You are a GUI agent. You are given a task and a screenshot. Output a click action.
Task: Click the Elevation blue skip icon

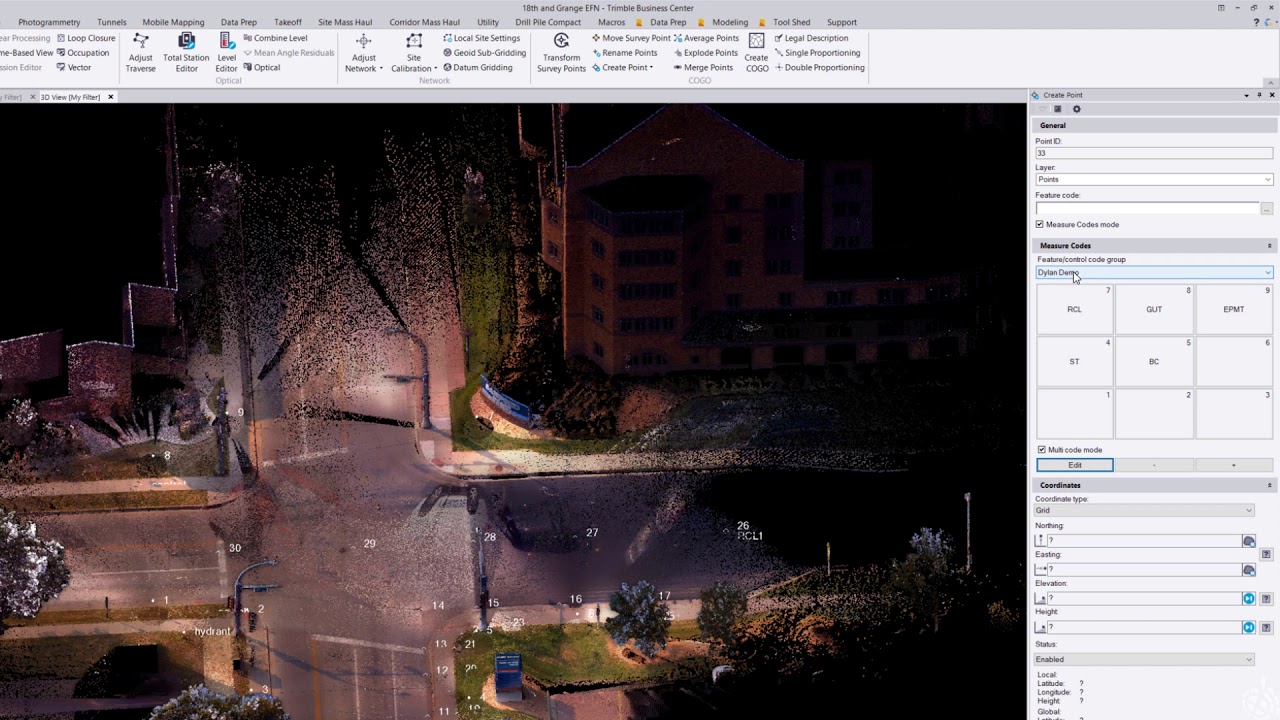coord(1248,598)
